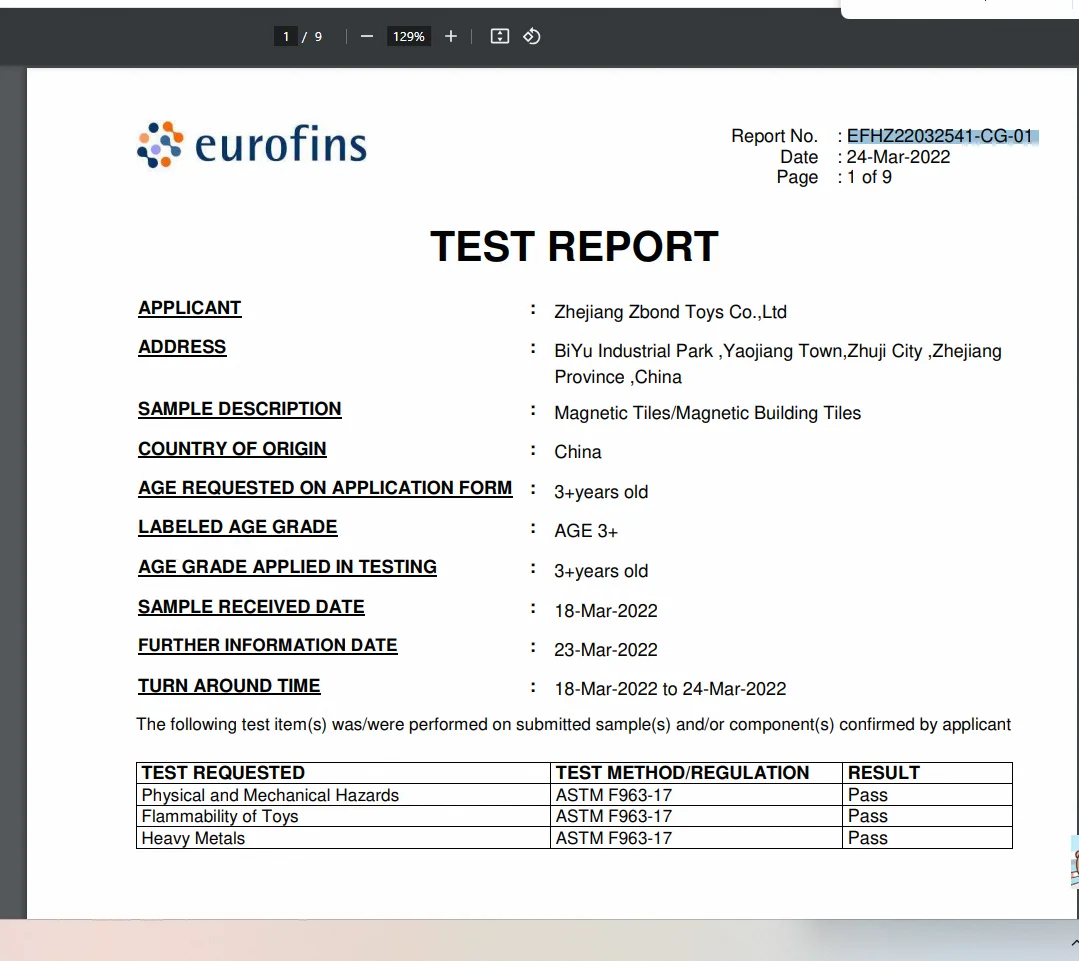
Task: Click 18-Mar-2022 to 24-Mar-2022 text
Action: coord(670,689)
